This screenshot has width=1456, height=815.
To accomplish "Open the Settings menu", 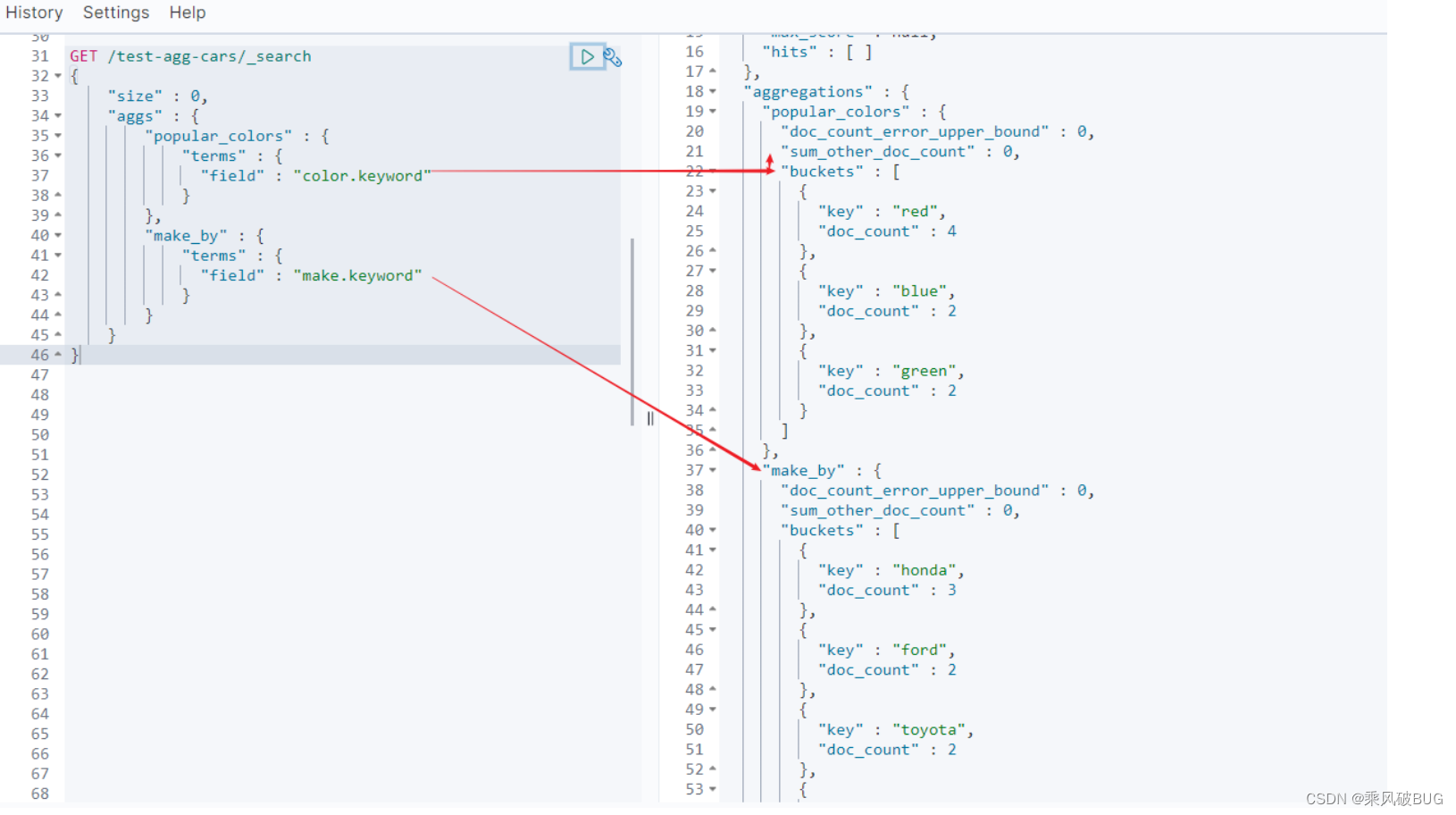I will (x=116, y=13).
